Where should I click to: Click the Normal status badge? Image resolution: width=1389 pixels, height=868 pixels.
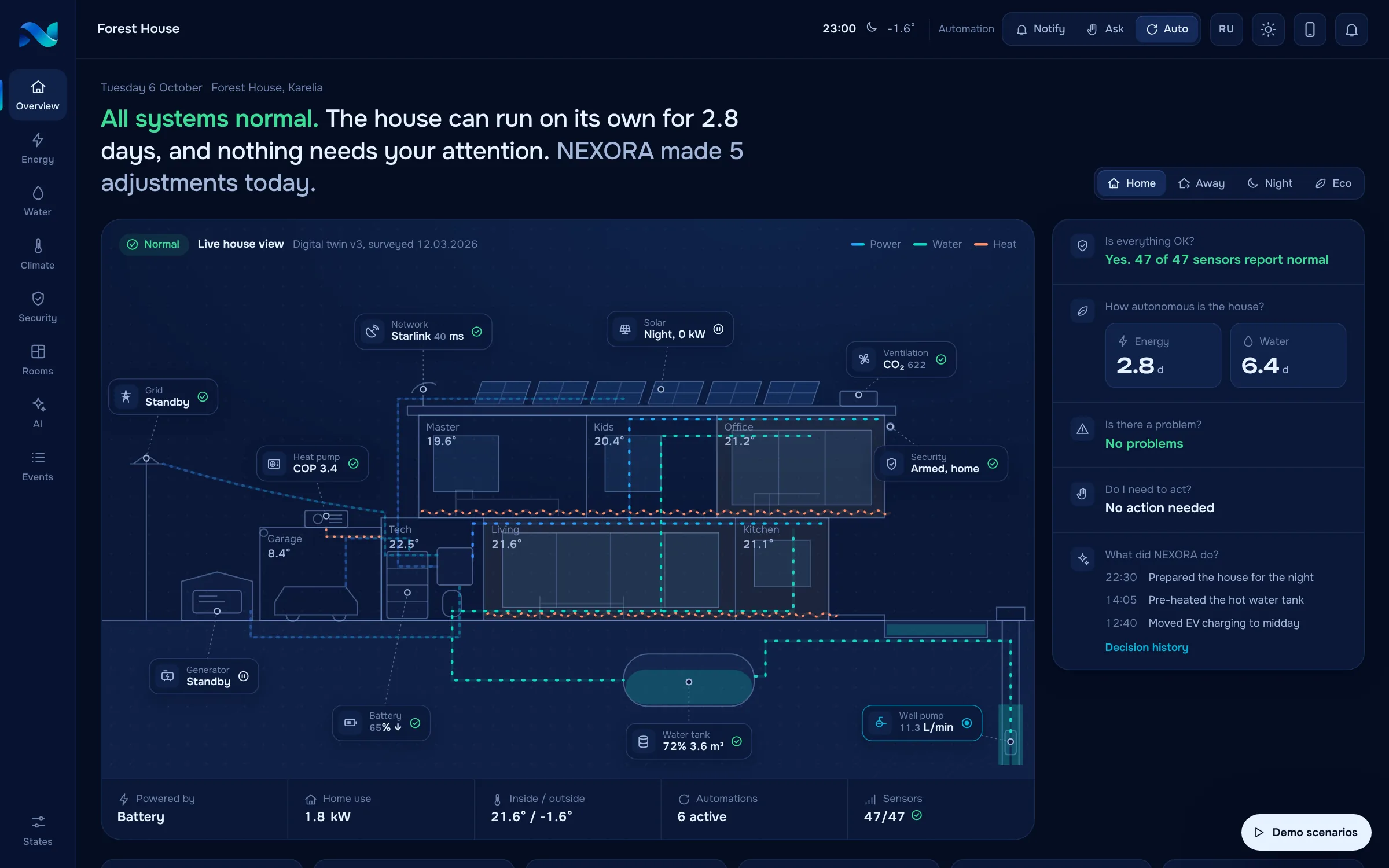154,244
